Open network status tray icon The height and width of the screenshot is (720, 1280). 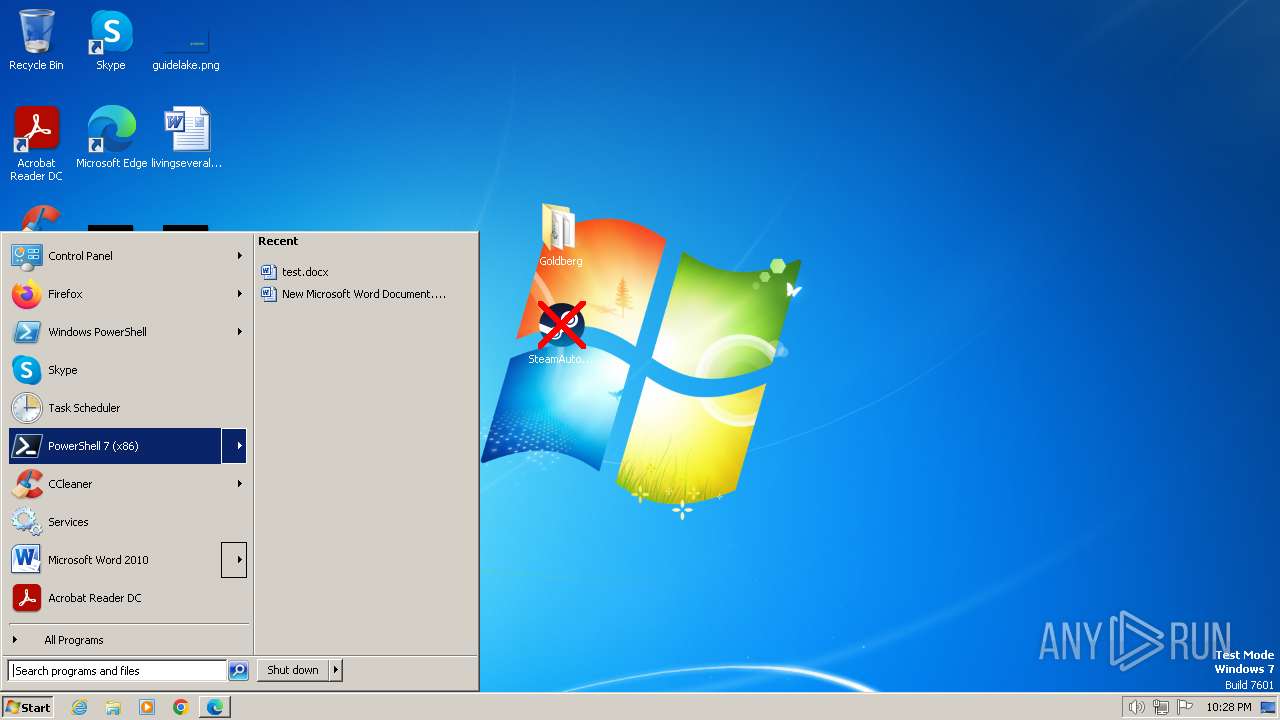[1161, 707]
